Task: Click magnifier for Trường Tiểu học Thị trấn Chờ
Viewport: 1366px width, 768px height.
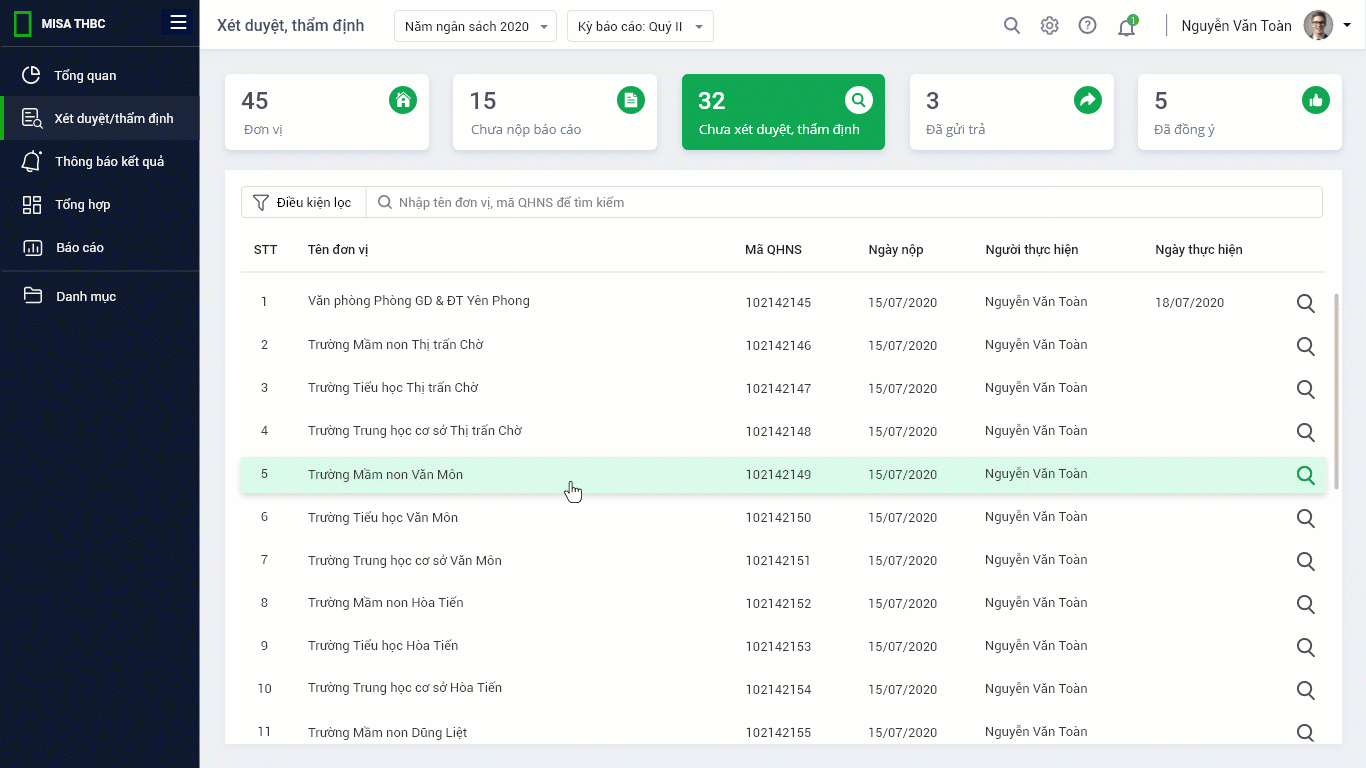Action: coord(1305,389)
